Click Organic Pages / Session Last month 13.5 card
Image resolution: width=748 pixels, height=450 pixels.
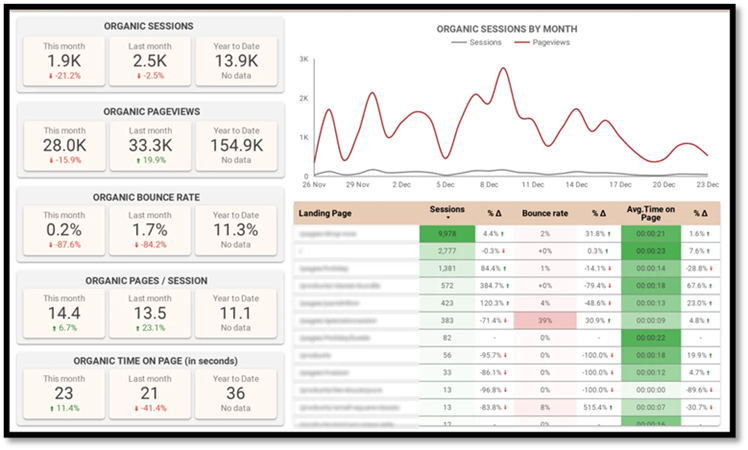point(150,312)
